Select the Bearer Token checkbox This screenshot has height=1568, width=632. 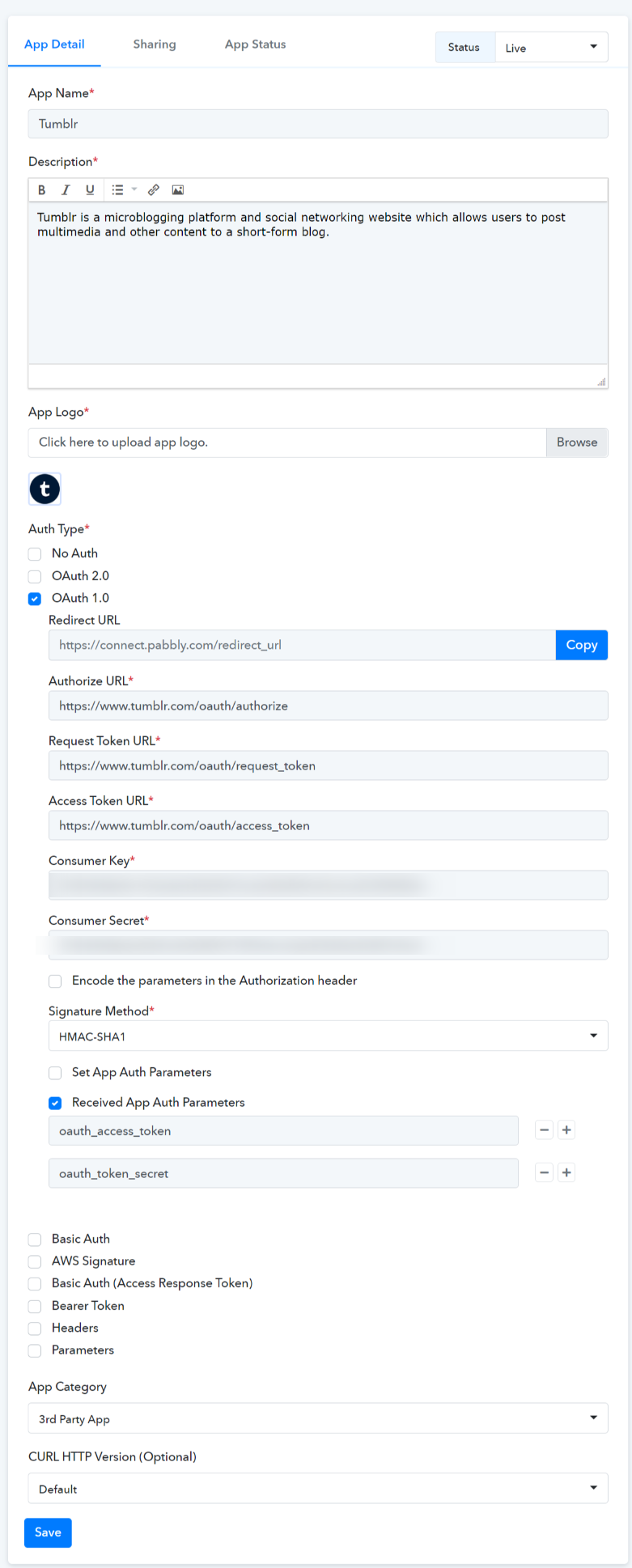[35, 1307]
